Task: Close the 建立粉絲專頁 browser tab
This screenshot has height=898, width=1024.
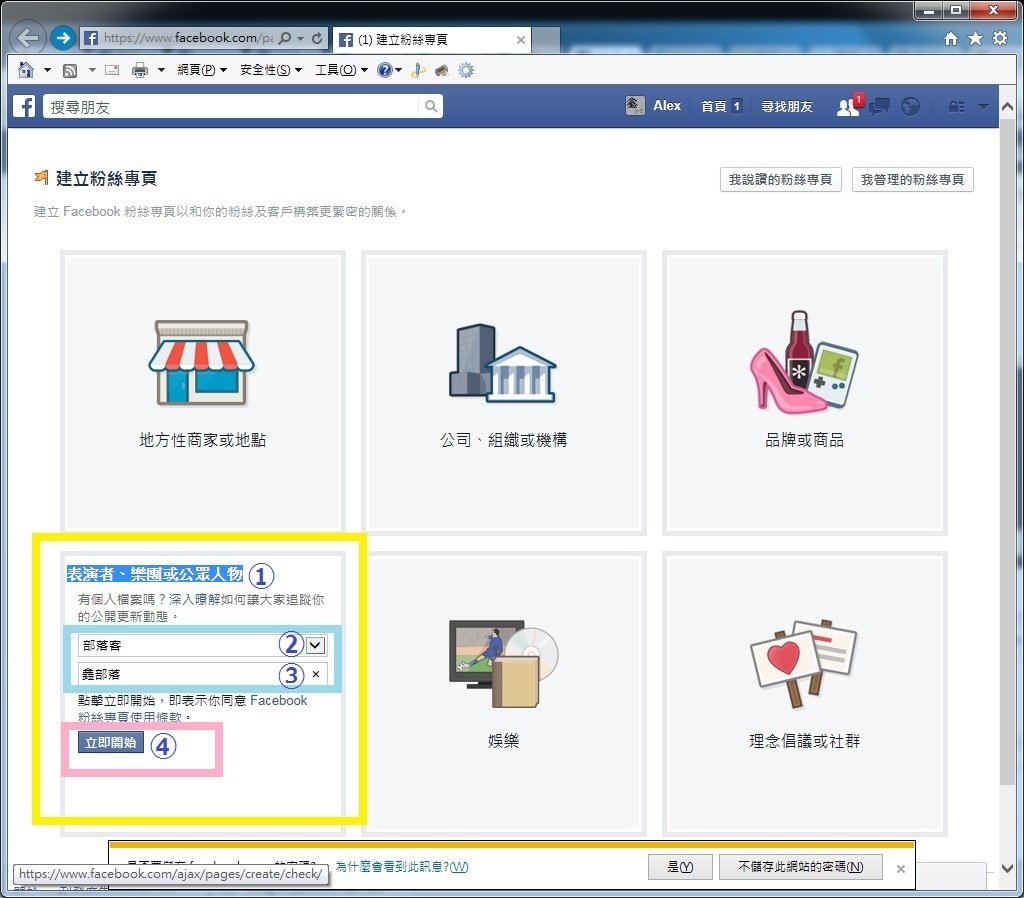Action: [x=520, y=40]
